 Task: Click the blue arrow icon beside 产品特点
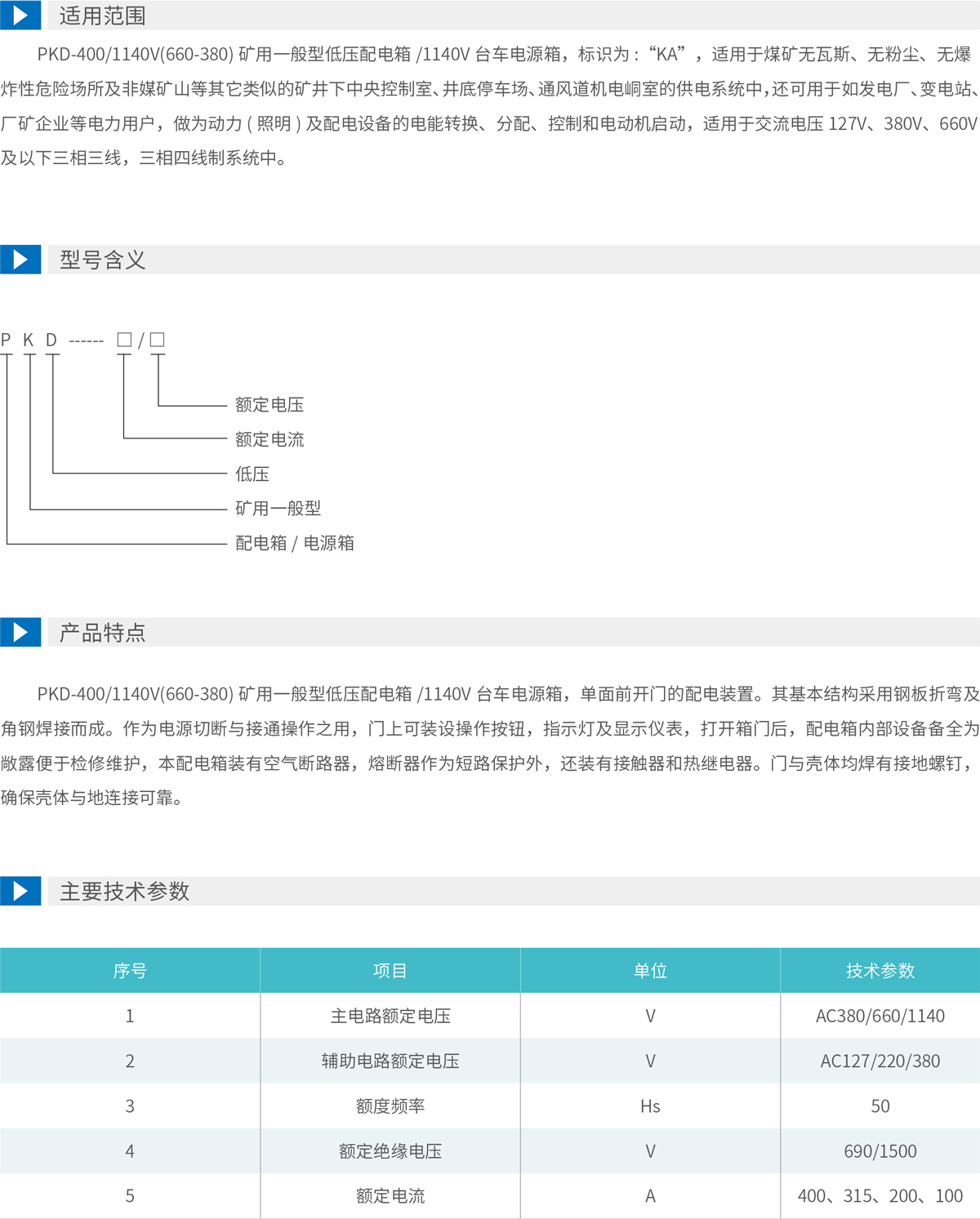[x=20, y=632]
